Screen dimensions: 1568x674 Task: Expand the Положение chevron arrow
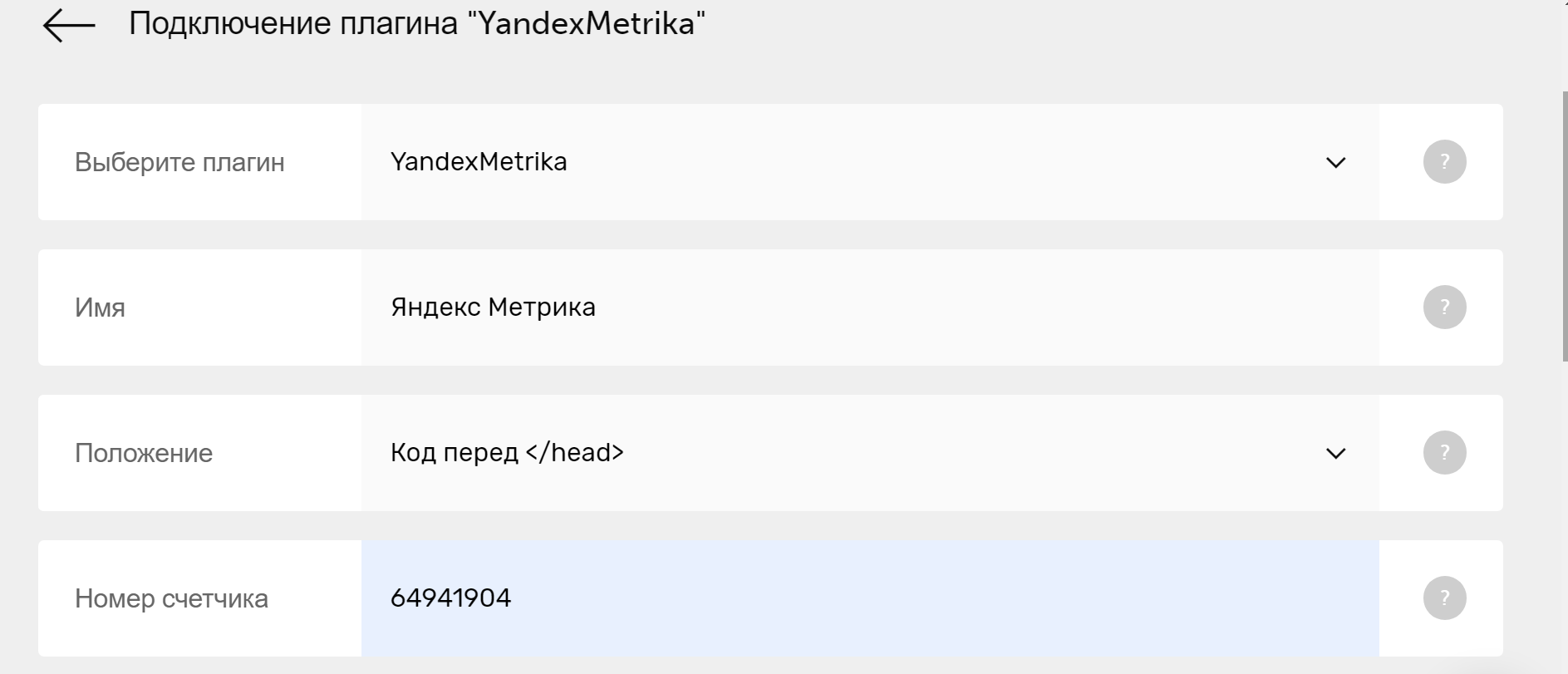click(x=1335, y=454)
